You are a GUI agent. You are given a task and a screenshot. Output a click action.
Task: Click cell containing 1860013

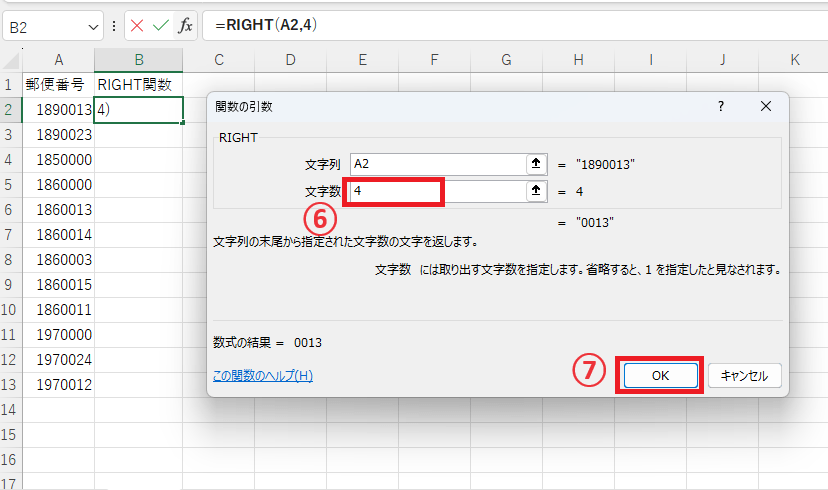59,210
